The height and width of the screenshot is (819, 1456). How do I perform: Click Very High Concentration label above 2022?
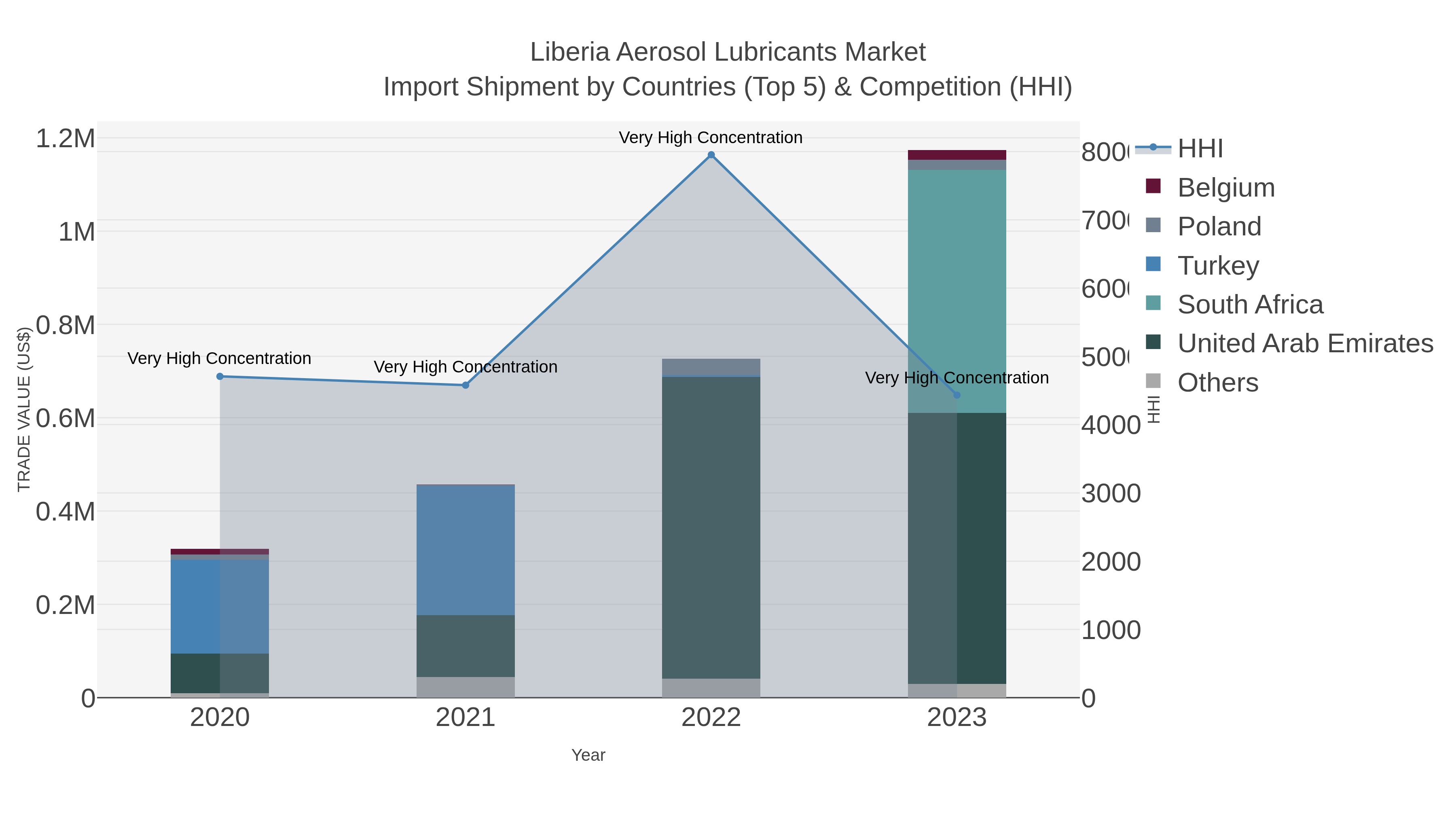tap(711, 138)
